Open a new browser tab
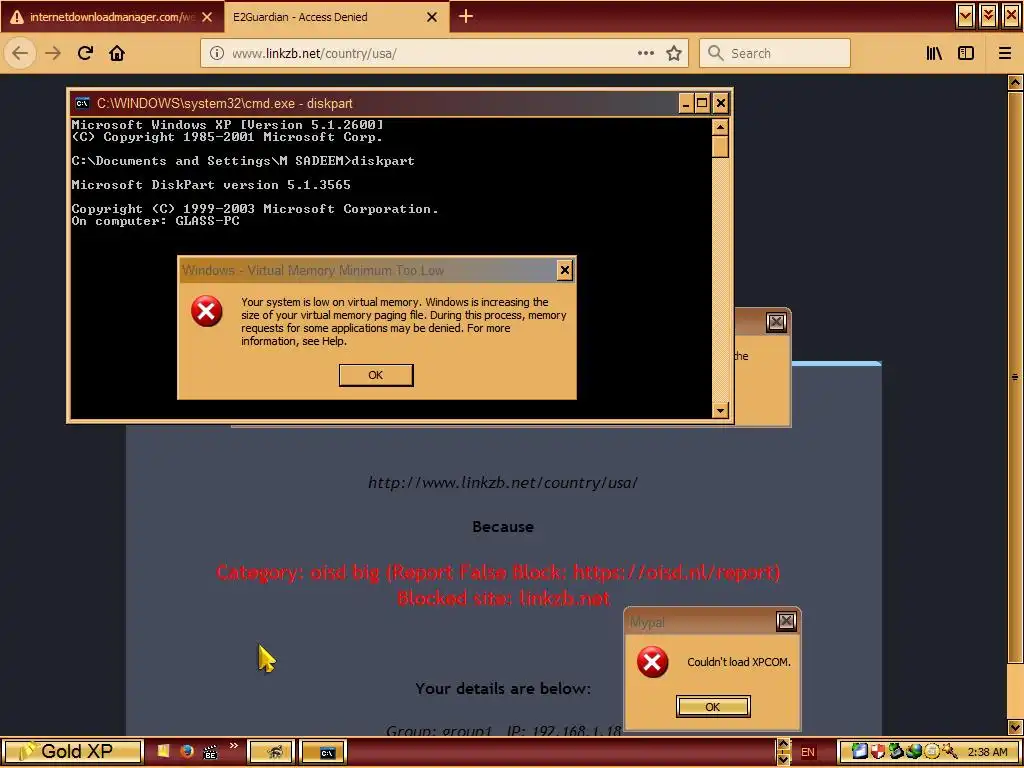This screenshot has width=1024, height=768. tap(466, 16)
